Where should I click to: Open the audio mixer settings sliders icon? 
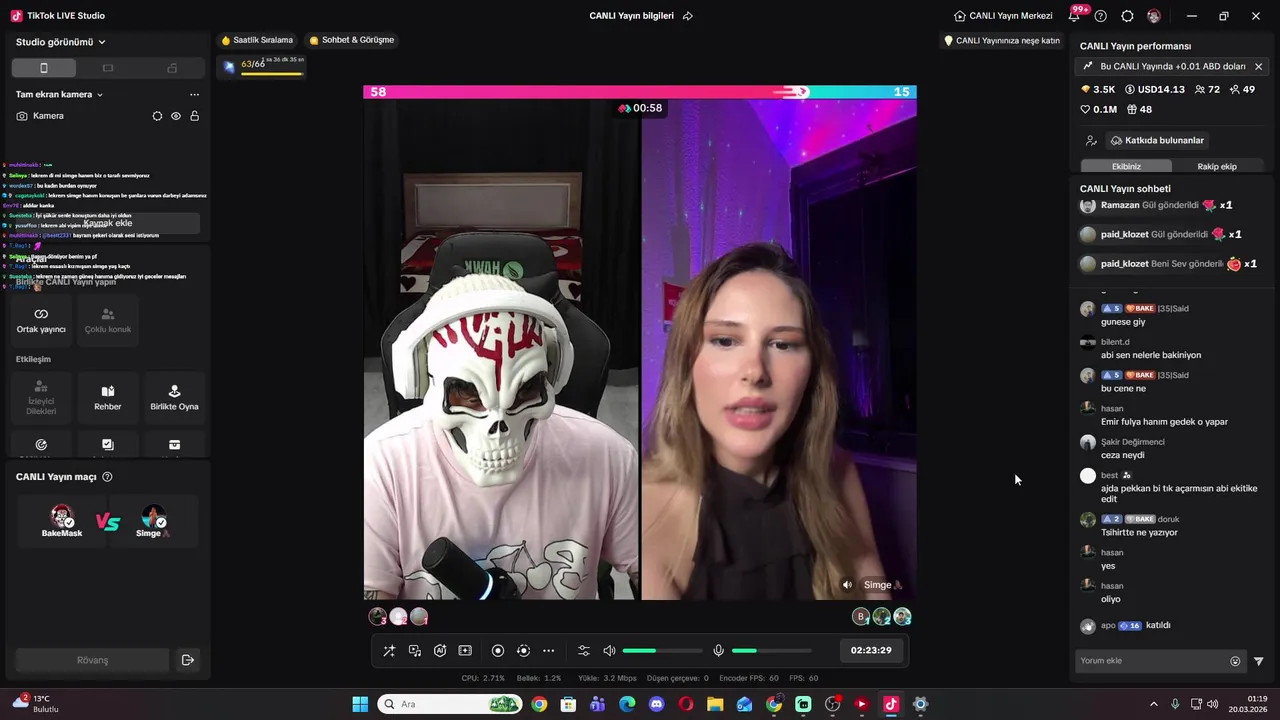click(584, 651)
